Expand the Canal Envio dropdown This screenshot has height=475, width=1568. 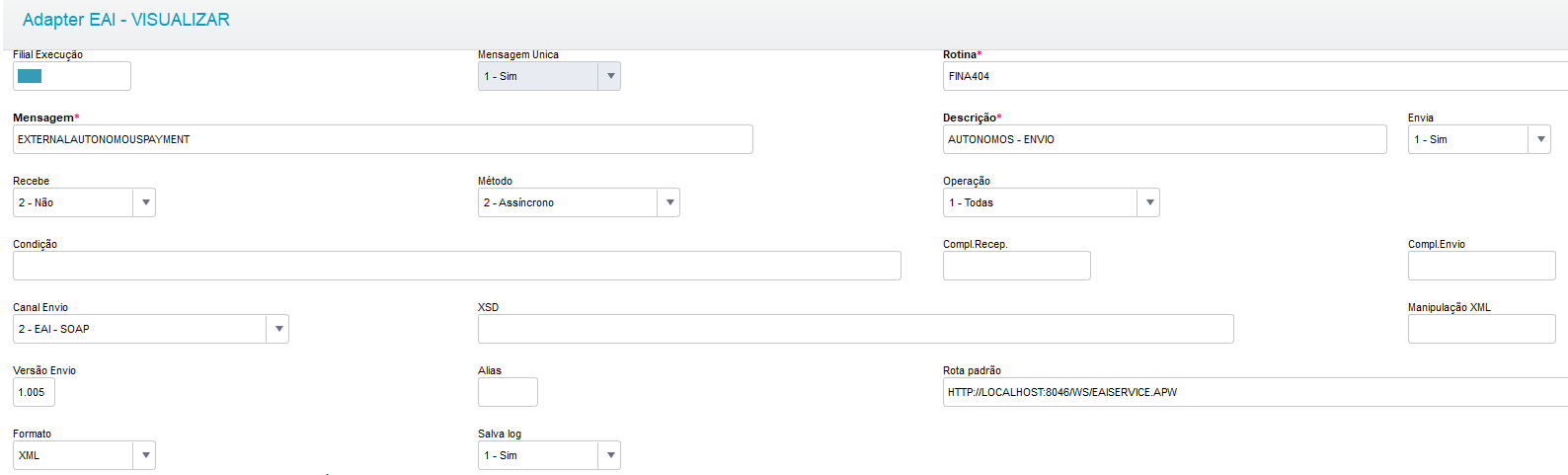click(x=278, y=329)
